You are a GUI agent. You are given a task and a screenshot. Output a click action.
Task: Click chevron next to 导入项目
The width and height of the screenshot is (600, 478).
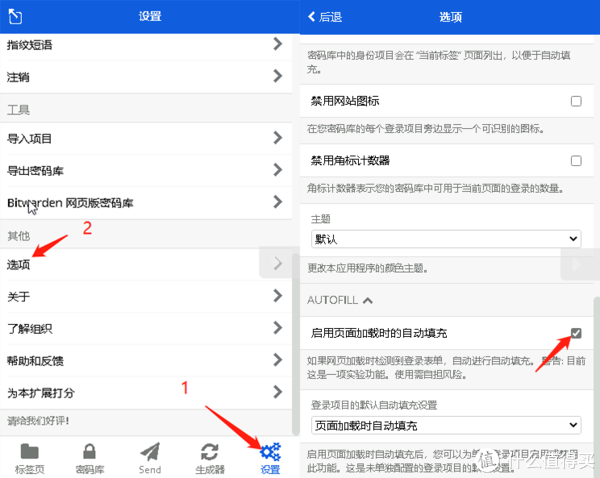(x=278, y=137)
